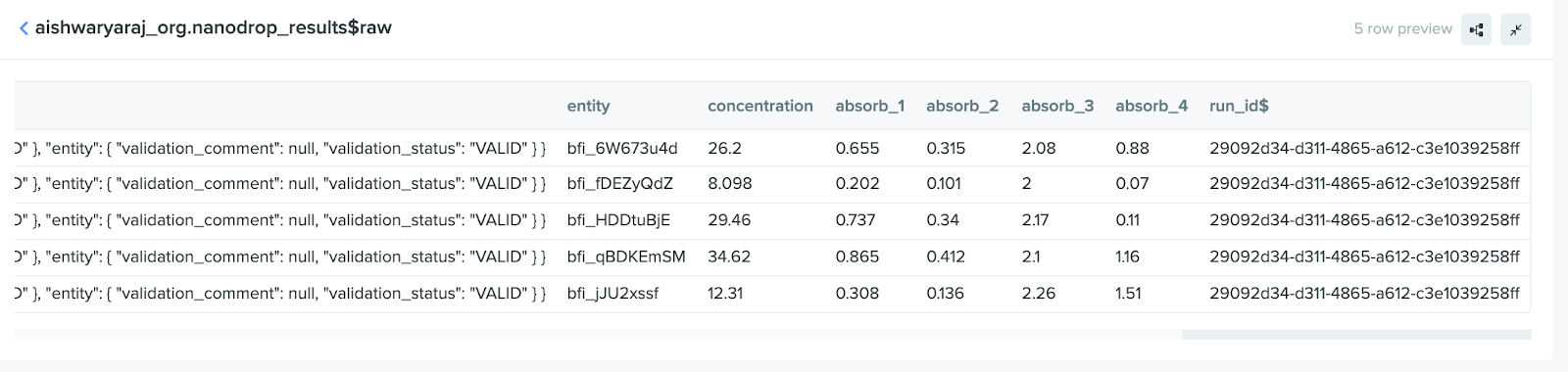This screenshot has height=372, width=1568.
Task: Click entity cell bfi_qBDKEmSM
Action: [626, 256]
